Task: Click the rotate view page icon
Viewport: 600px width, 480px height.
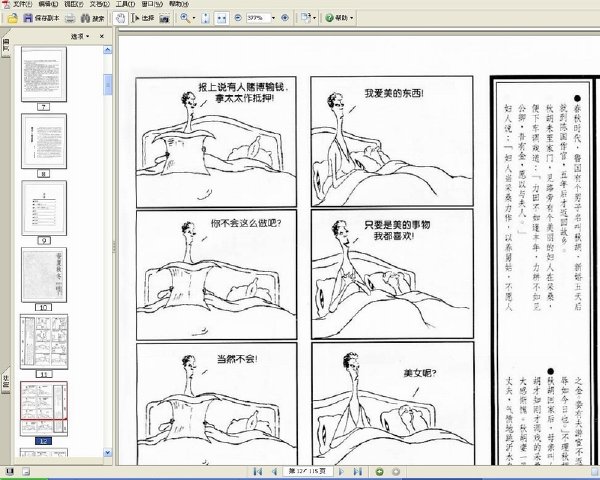Action: tap(305, 18)
